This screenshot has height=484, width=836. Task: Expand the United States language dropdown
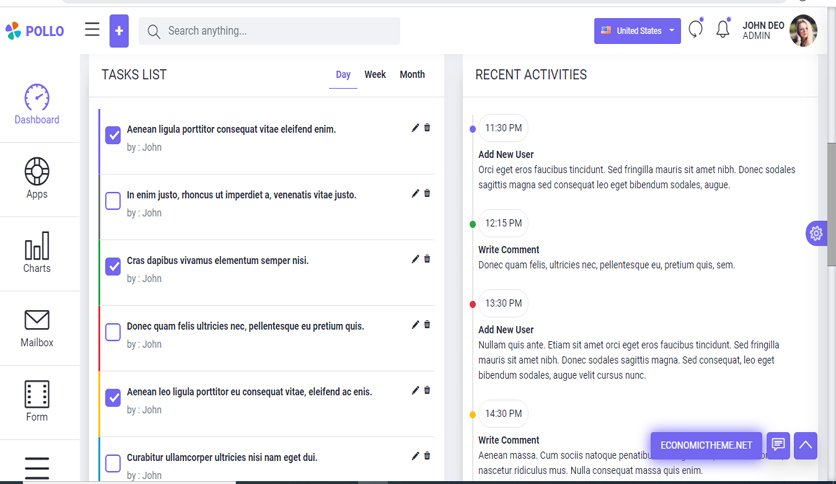click(x=637, y=31)
